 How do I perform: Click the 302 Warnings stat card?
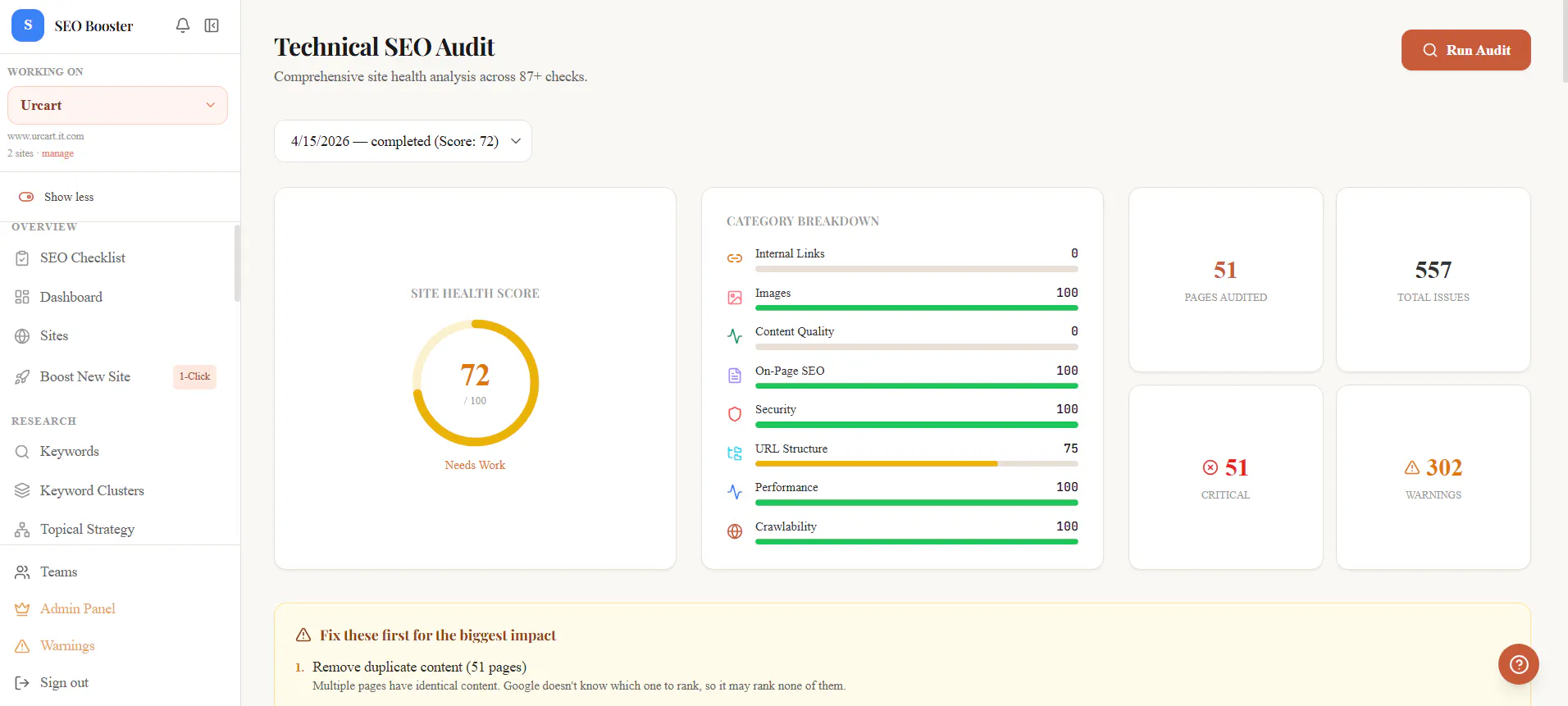click(x=1433, y=477)
